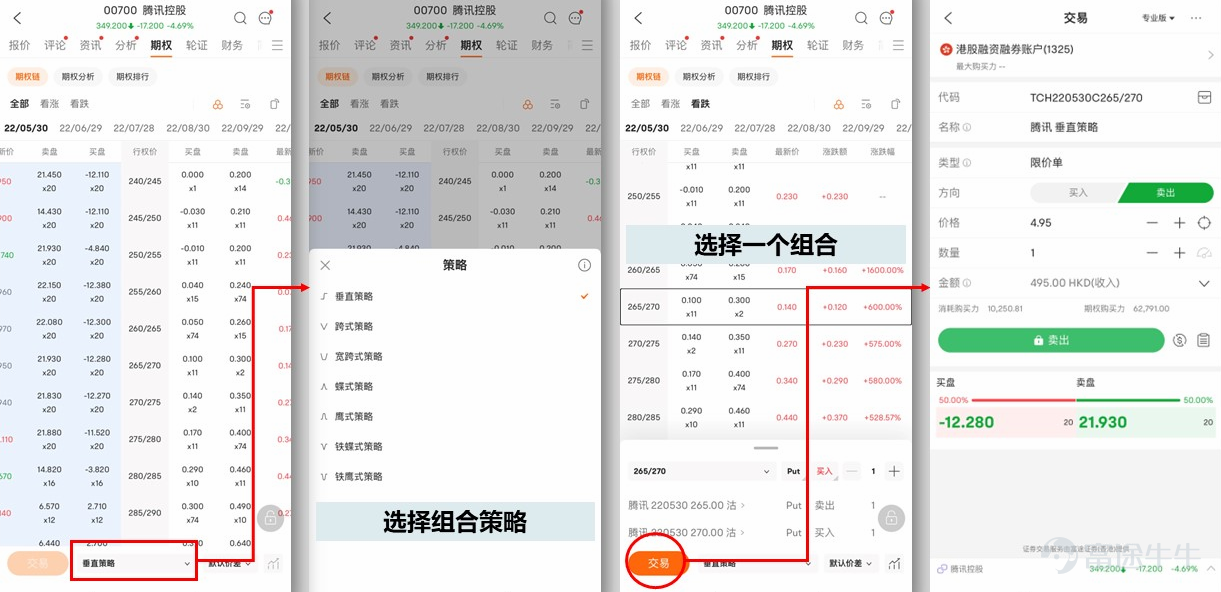Open the info icon in the 策略 popup

coord(585,265)
